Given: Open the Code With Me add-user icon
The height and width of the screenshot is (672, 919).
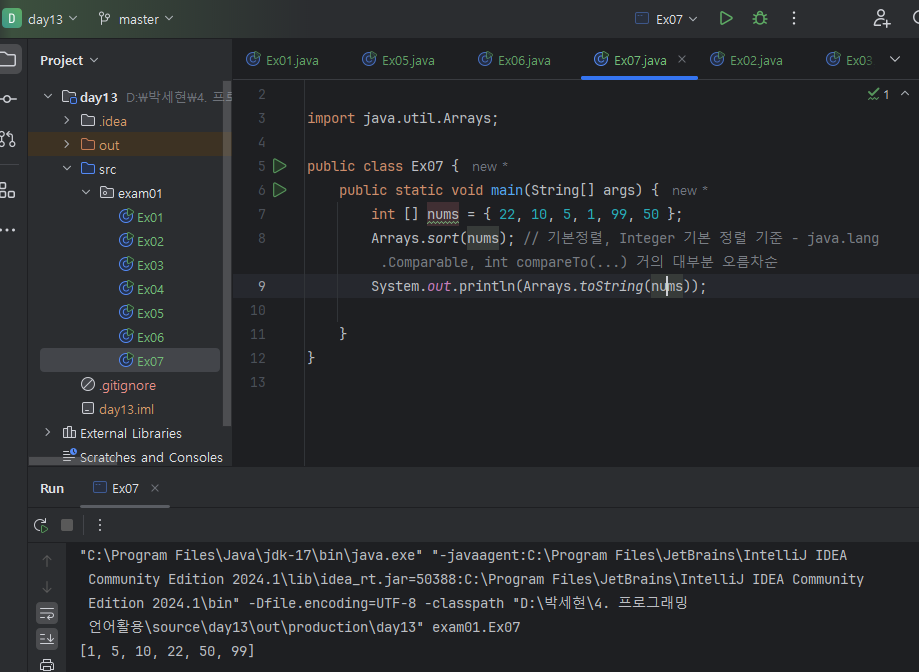Looking at the screenshot, I should pyautogui.click(x=881, y=18).
